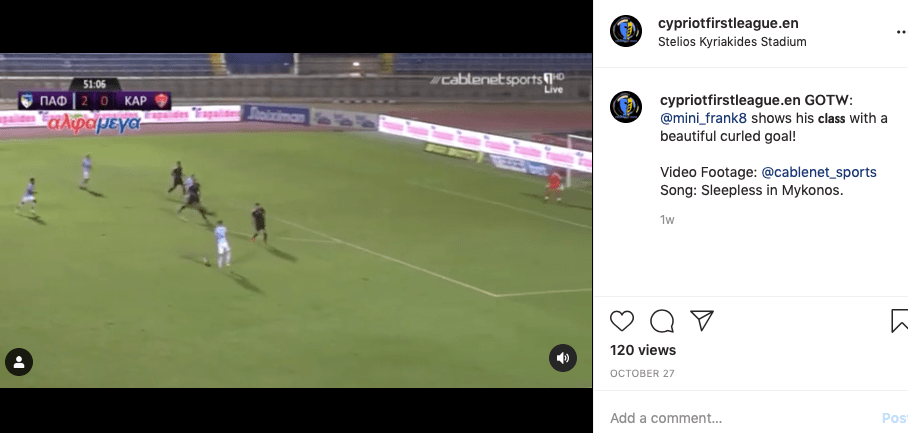Screen dimensions: 908x433
Task: Click the caption's cypriotfirstleague.en username
Action: pos(730,100)
